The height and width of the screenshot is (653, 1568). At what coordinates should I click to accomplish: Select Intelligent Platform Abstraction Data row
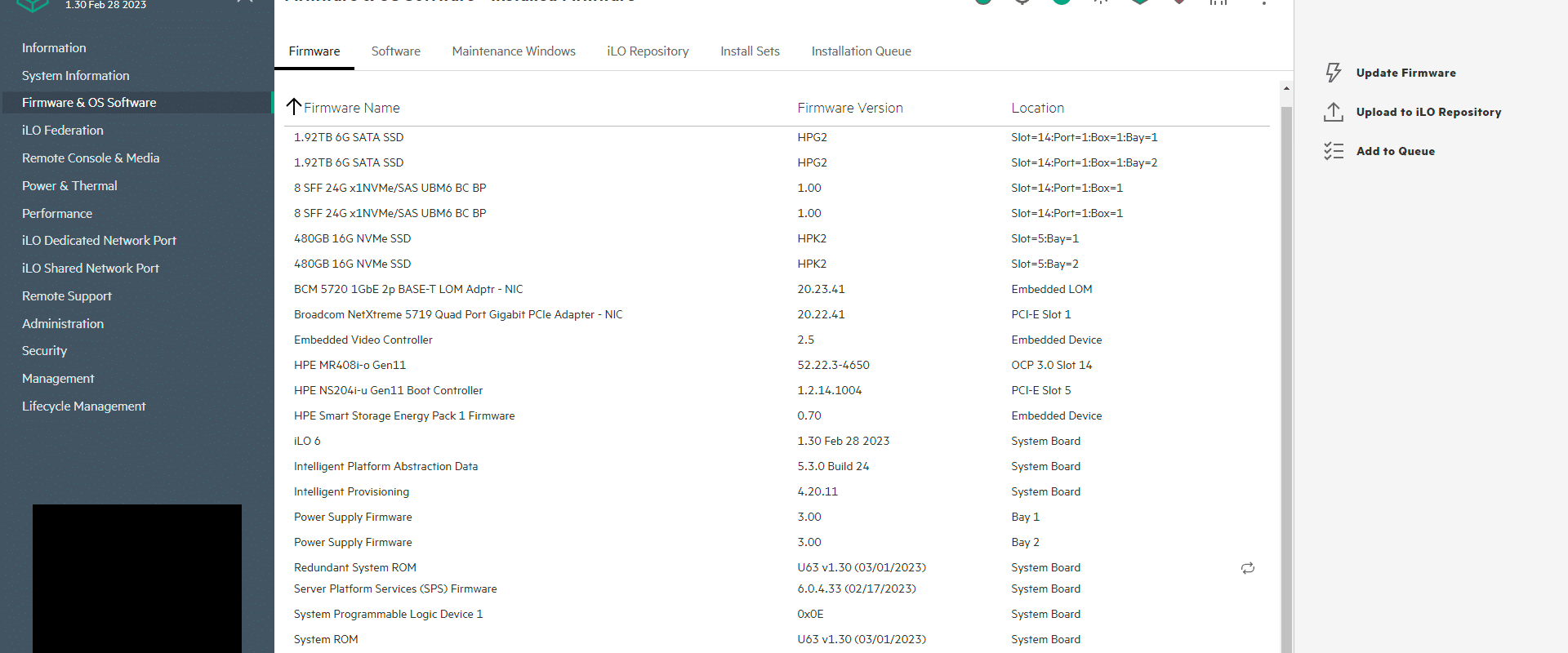(x=777, y=466)
